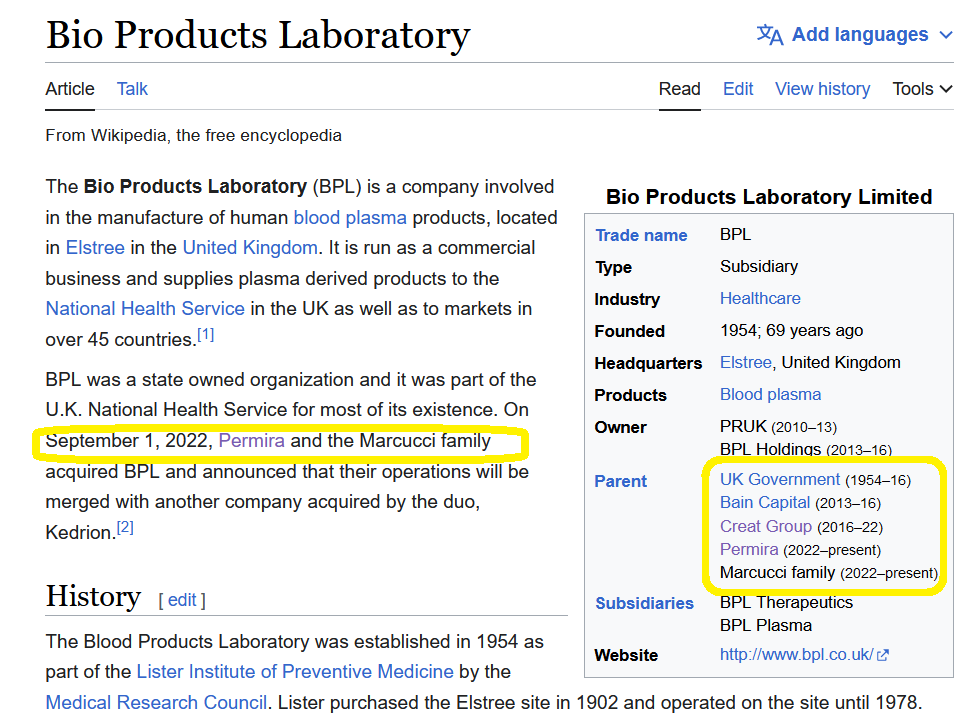
Task: Jump to citation reference 1
Action: click(206, 334)
